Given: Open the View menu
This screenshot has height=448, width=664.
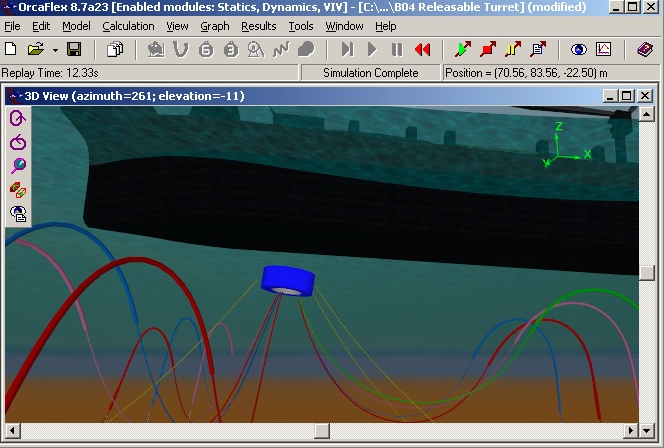Looking at the screenshot, I should 177,26.
